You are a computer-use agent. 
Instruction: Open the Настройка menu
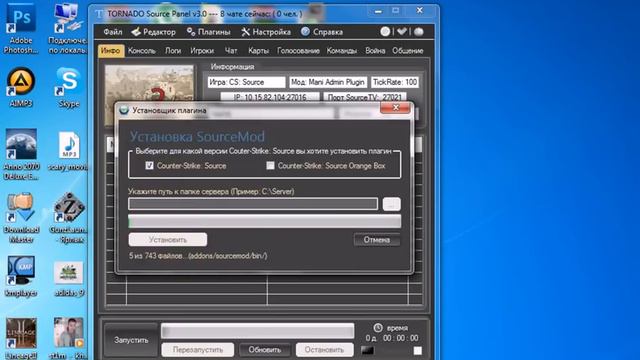coord(266,32)
